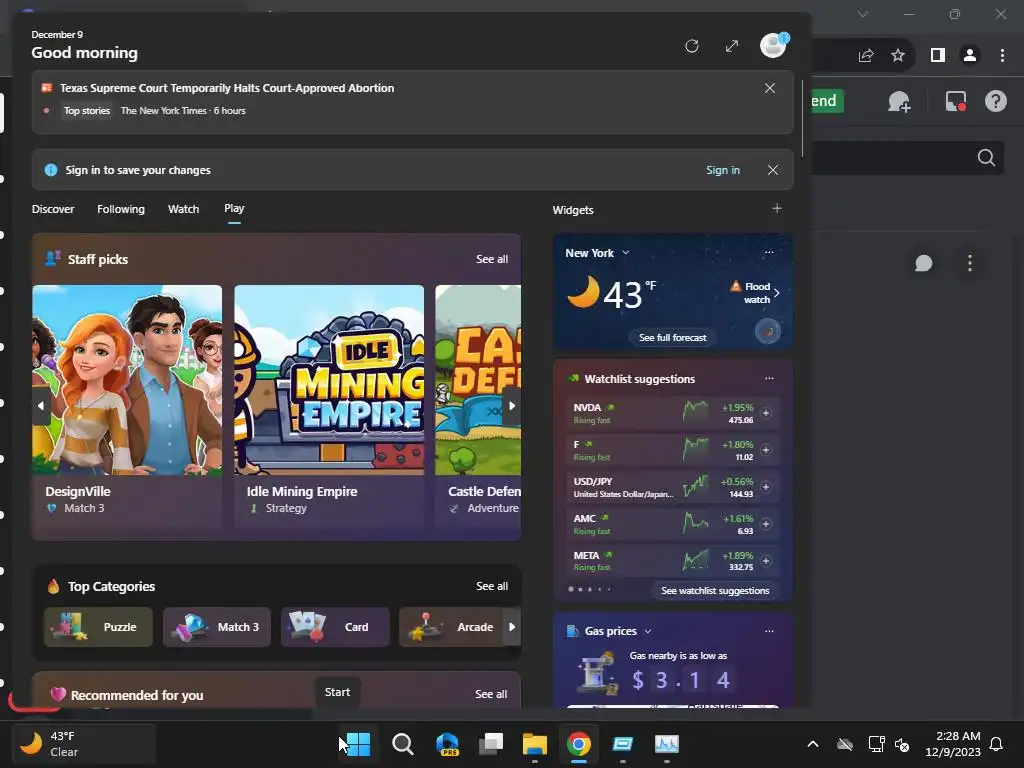Viewport: 1024px width, 768px height.
Task: Click See full forecast
Action: pos(673,338)
